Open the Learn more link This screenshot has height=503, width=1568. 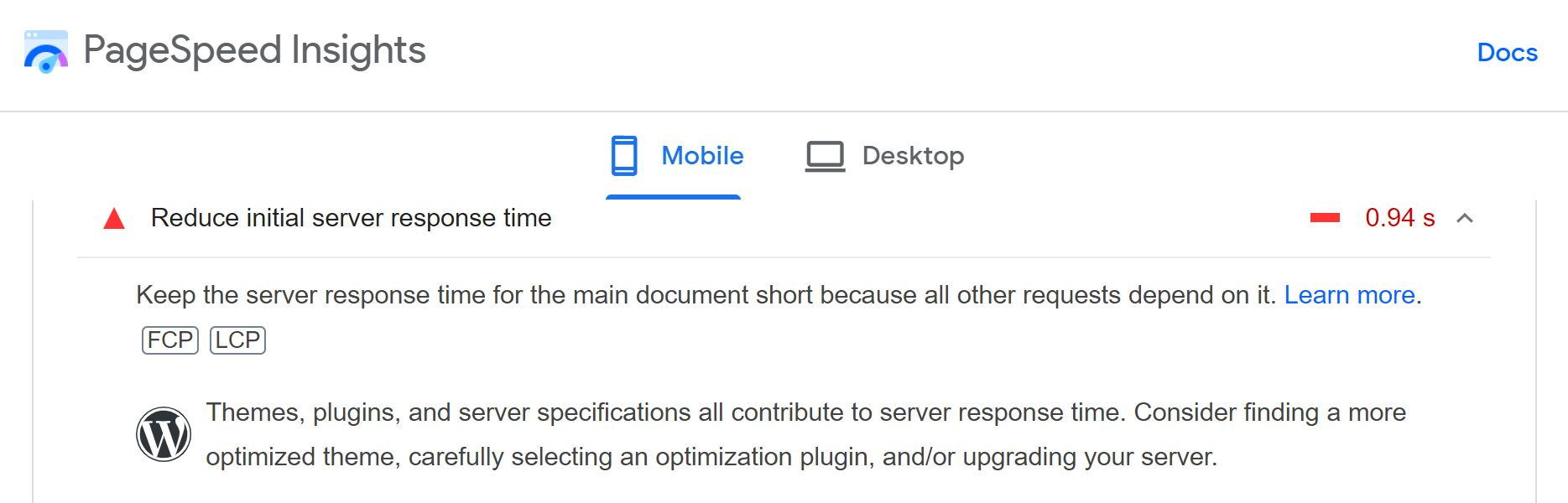1349,295
